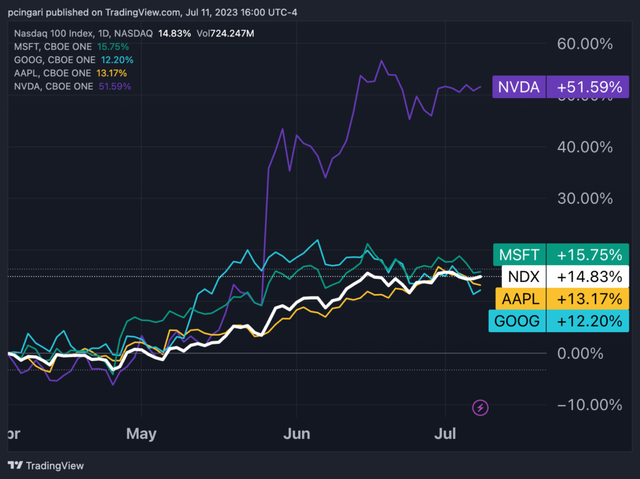This screenshot has height=479, width=640.
Task: Click the Jun label on time axis
Action: tap(299, 435)
